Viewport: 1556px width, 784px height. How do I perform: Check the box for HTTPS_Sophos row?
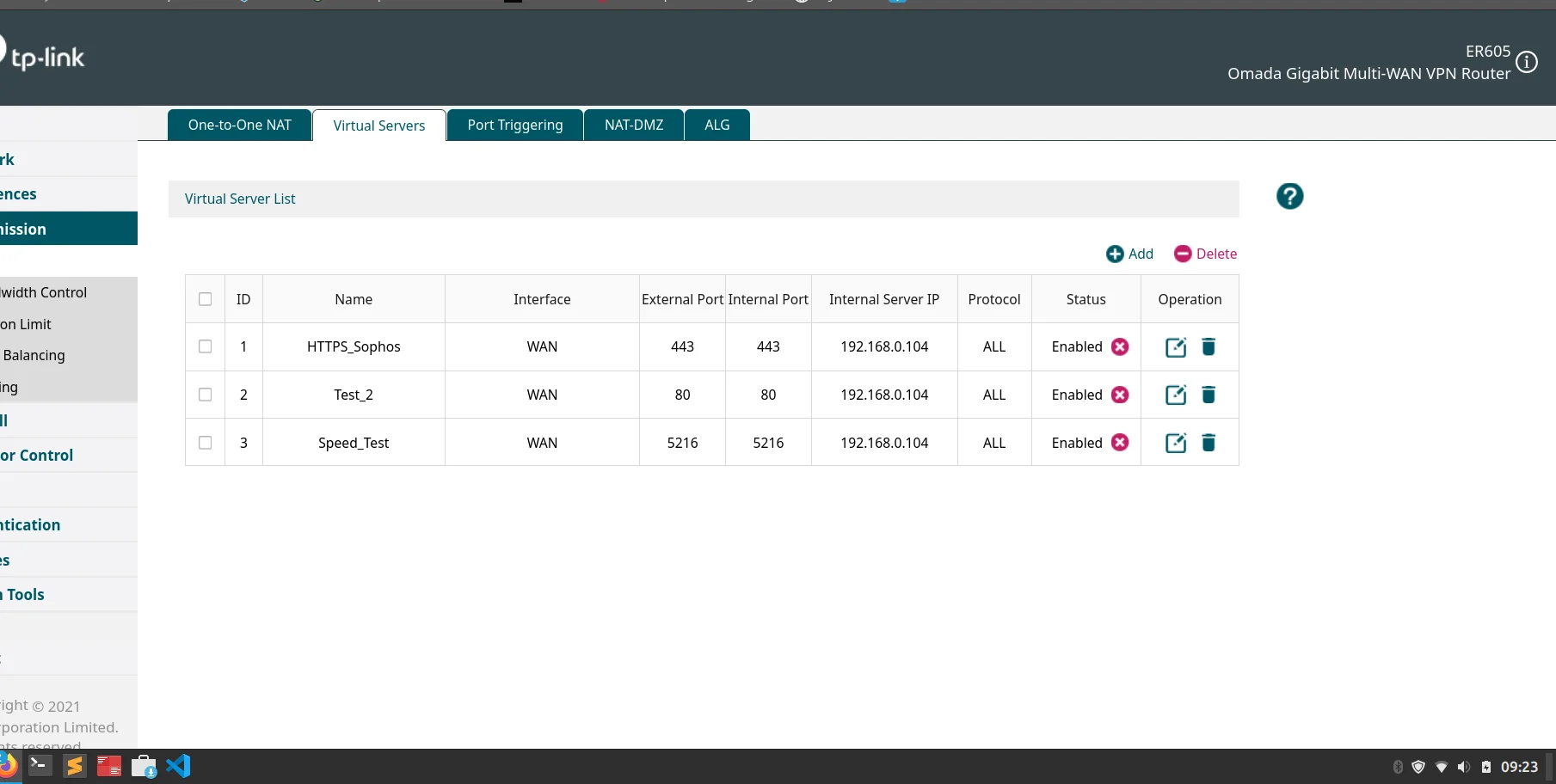point(205,346)
